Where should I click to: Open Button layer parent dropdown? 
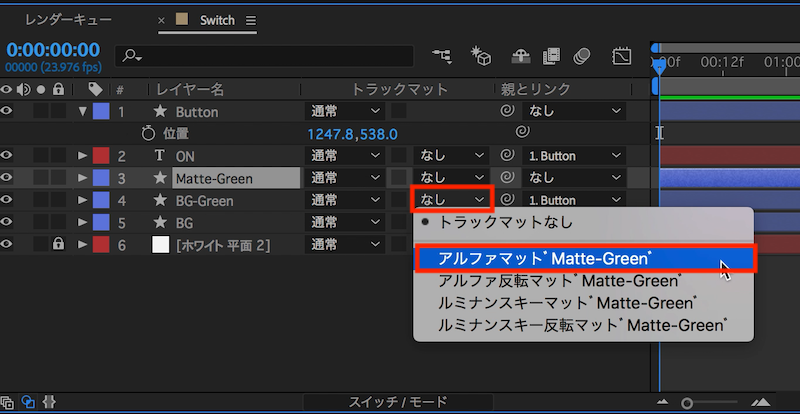pyautogui.click(x=574, y=111)
